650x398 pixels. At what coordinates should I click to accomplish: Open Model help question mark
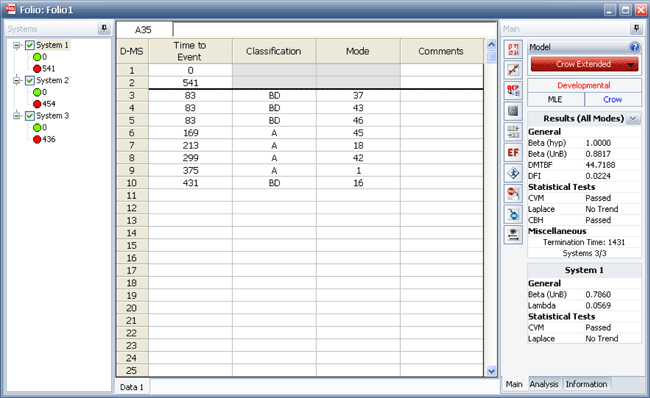[x=634, y=47]
